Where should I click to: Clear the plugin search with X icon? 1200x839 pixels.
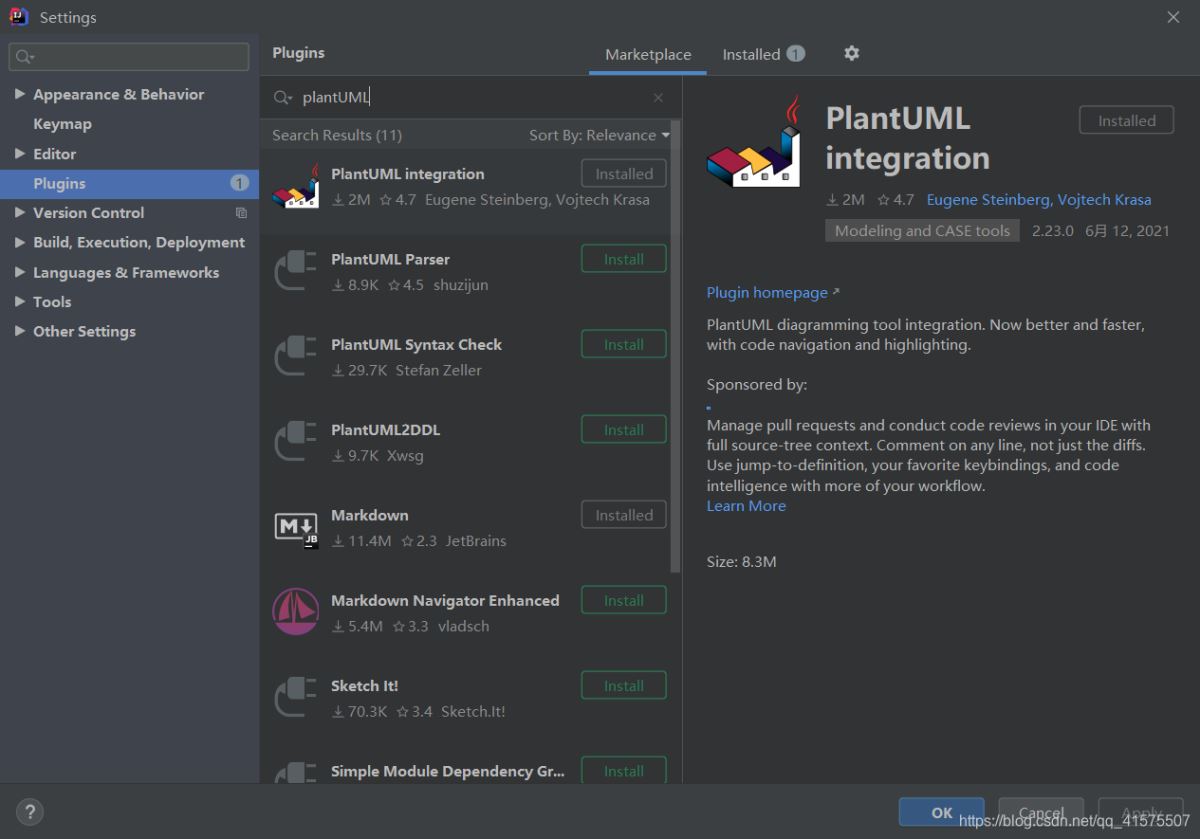pos(658,98)
